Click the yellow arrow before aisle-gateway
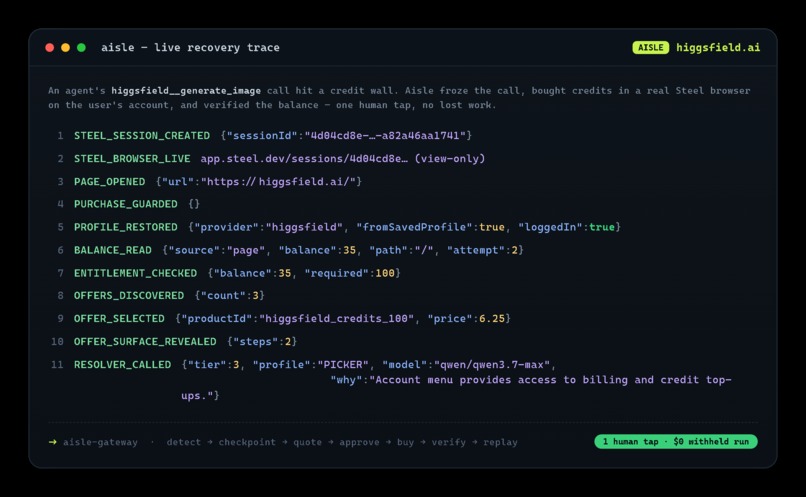 pyautogui.click(x=52, y=442)
